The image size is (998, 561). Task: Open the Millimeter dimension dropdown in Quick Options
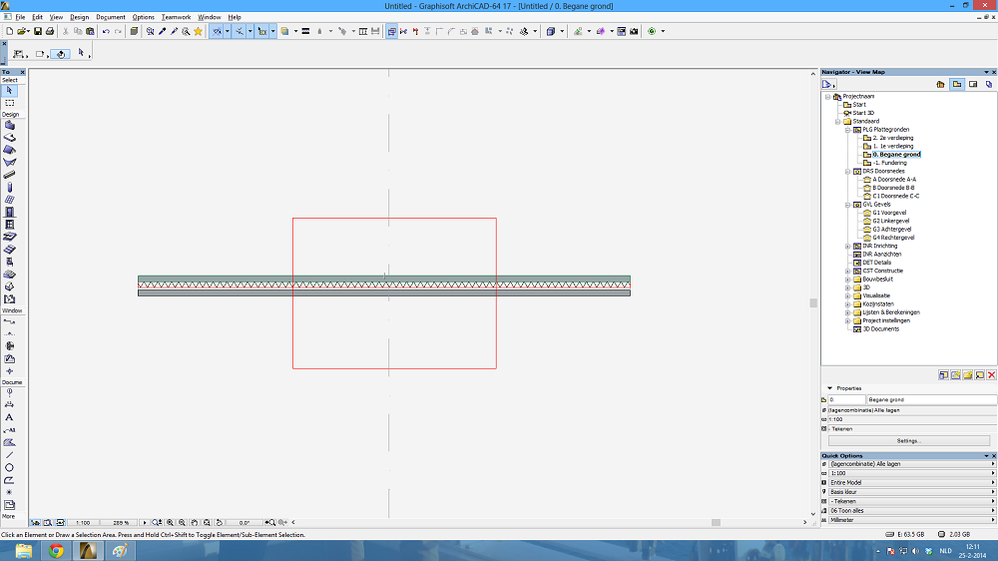point(912,520)
